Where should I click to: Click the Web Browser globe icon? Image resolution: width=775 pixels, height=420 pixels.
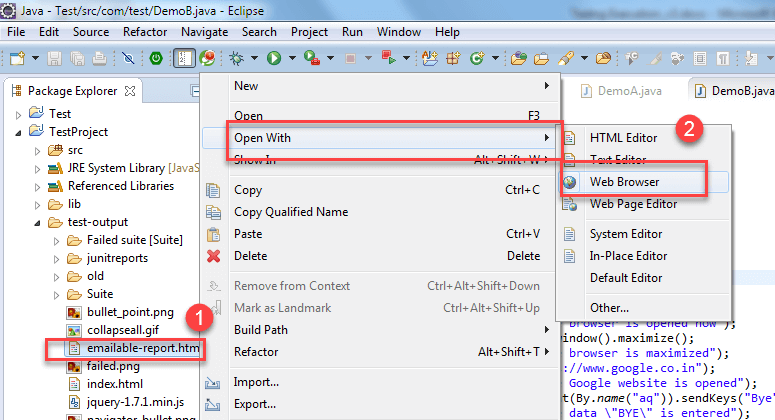pos(570,182)
